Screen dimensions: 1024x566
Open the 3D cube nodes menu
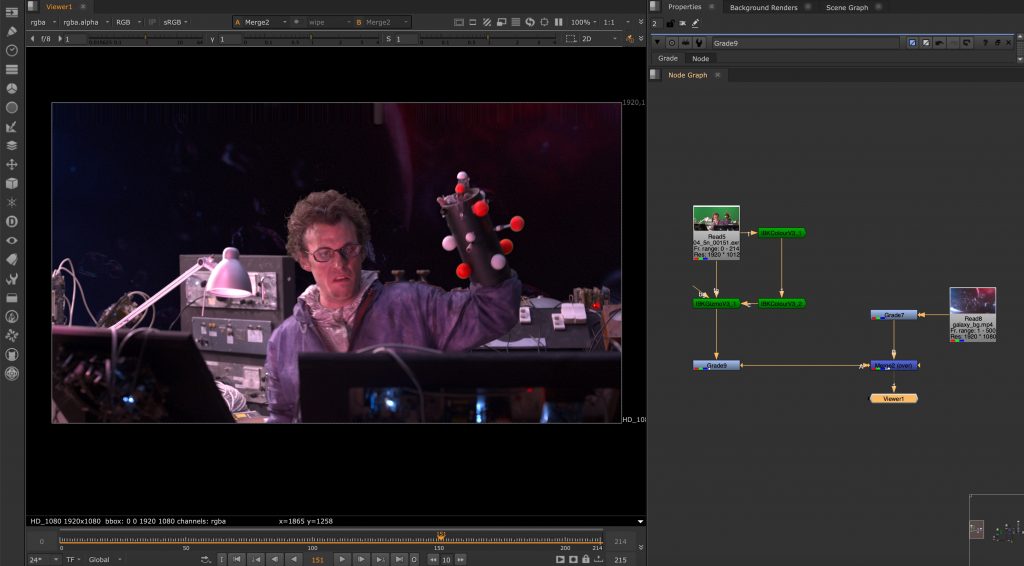[12, 184]
